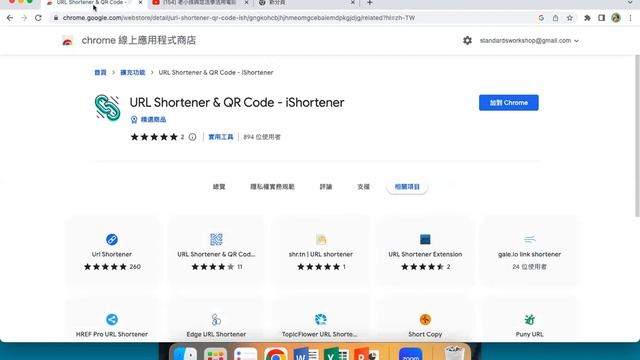The width and height of the screenshot is (640, 360).
Task: Switch to the 評論 tab
Action: (326, 187)
